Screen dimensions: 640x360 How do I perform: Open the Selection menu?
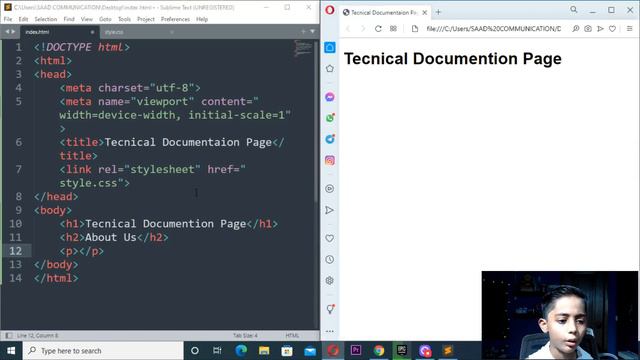click(x=46, y=19)
